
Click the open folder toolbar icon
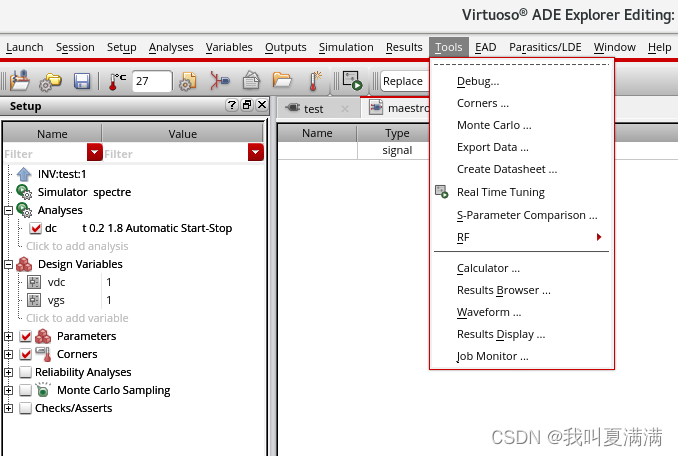tap(282, 80)
